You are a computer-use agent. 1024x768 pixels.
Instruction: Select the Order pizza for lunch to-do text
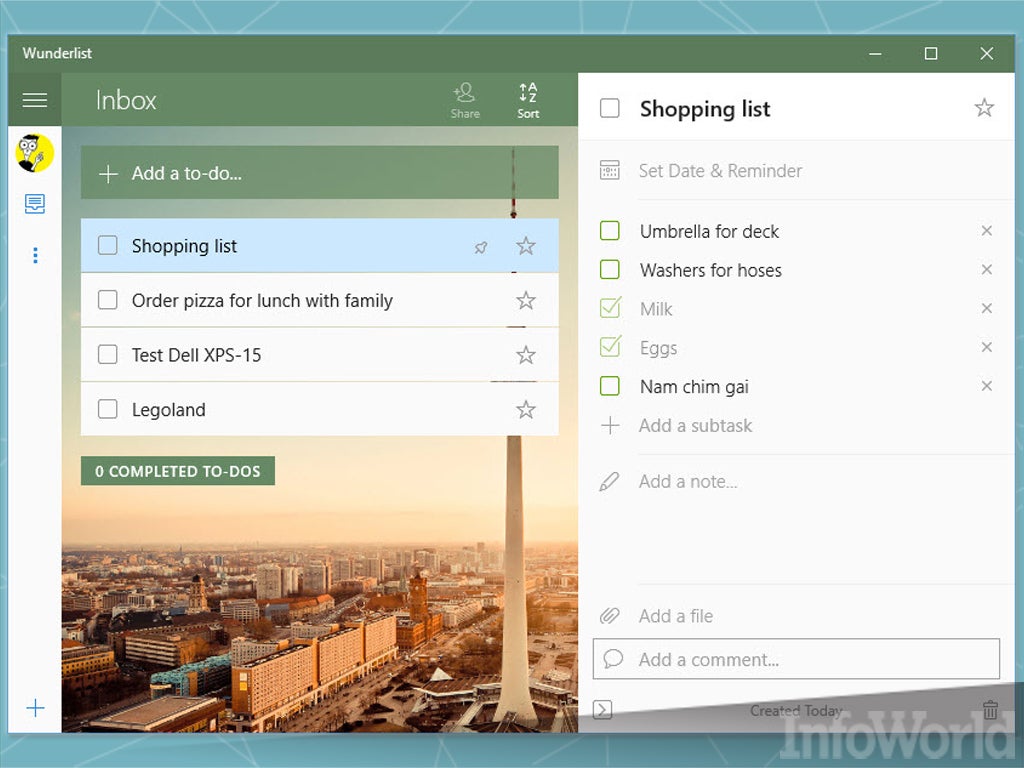point(263,300)
